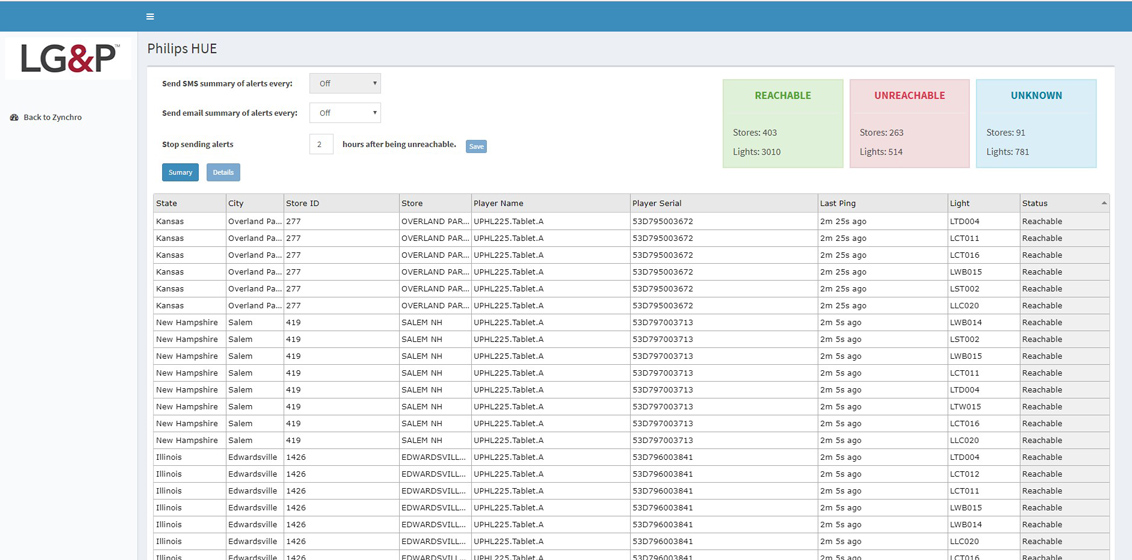1132x560 pixels.
Task: Click 'Lights: 514' in the Unreachable card
Action: tap(881, 152)
